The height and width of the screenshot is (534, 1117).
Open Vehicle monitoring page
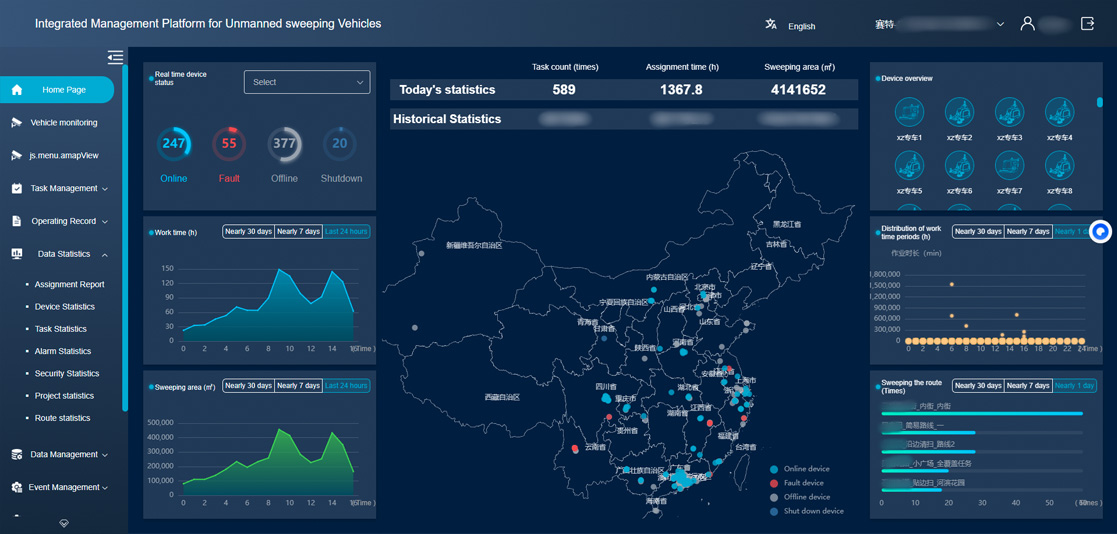[63, 123]
